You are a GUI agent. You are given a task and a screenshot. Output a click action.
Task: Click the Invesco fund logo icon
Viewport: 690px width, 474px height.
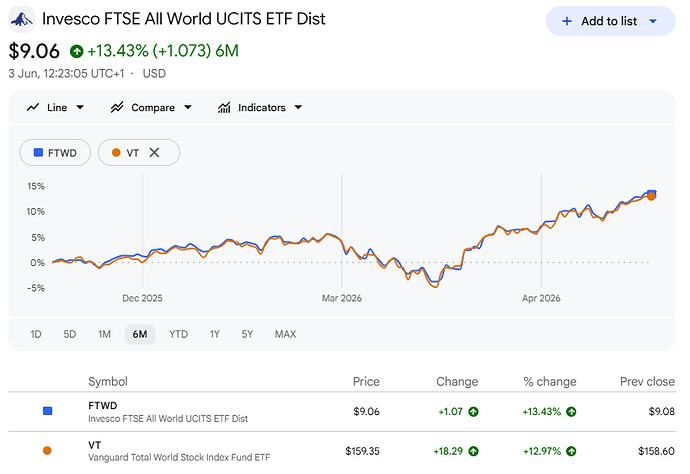coord(22,19)
